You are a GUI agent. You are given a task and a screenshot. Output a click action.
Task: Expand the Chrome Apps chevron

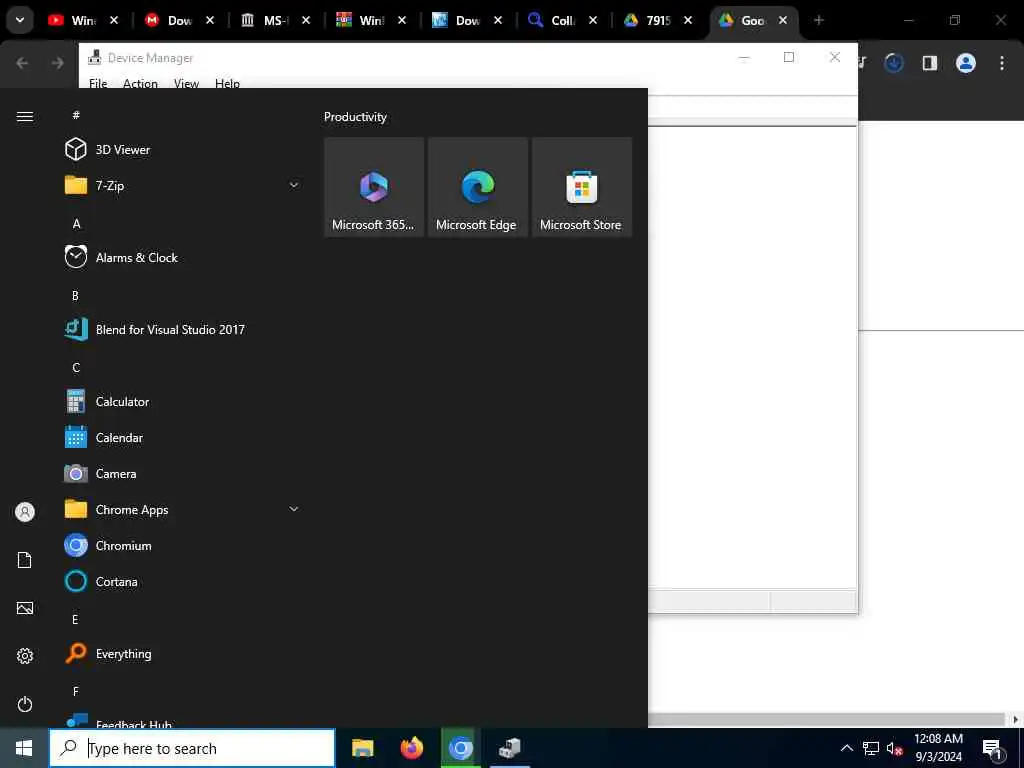pyautogui.click(x=294, y=509)
